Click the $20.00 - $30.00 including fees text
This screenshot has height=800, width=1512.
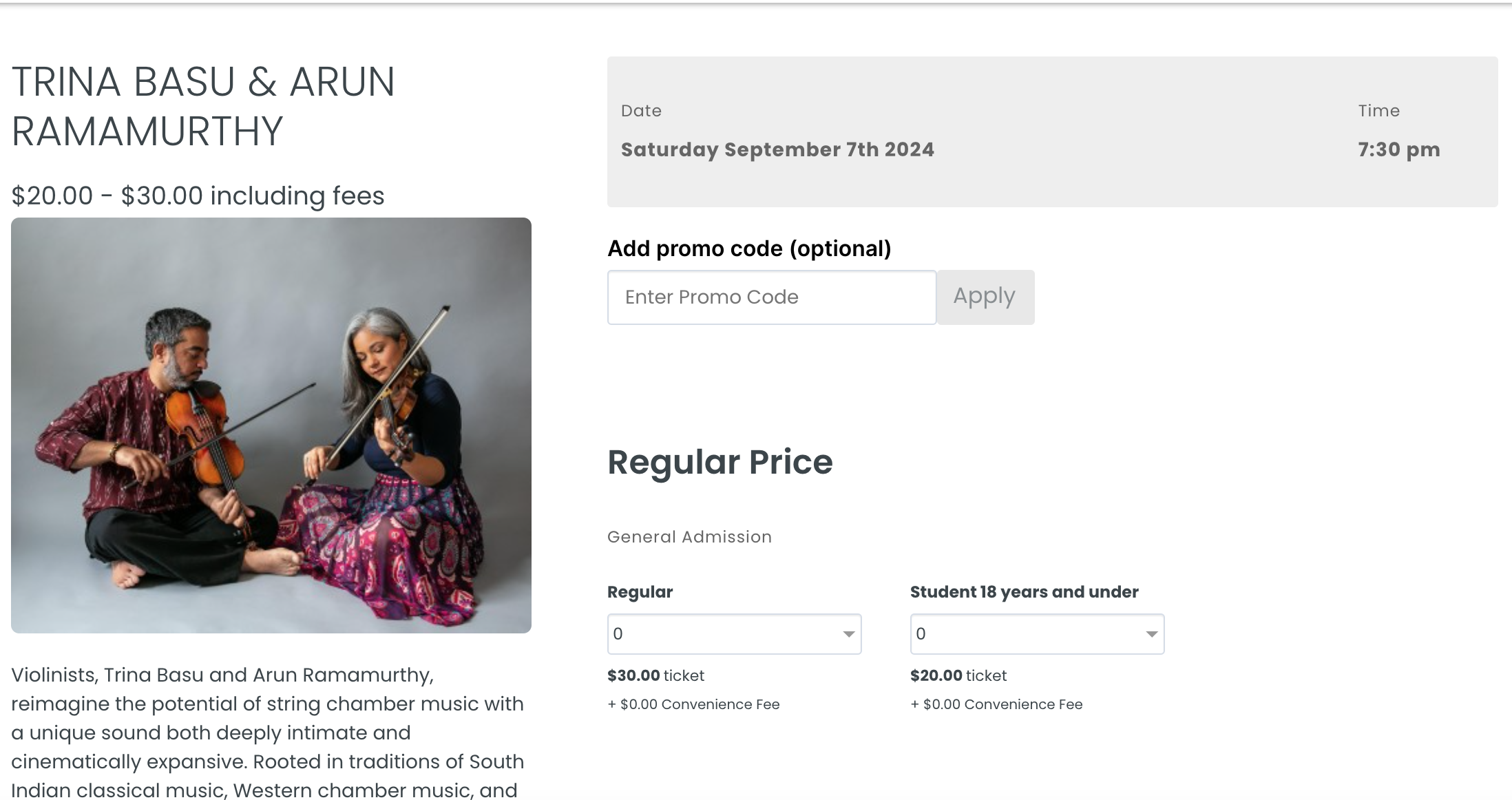pos(198,196)
